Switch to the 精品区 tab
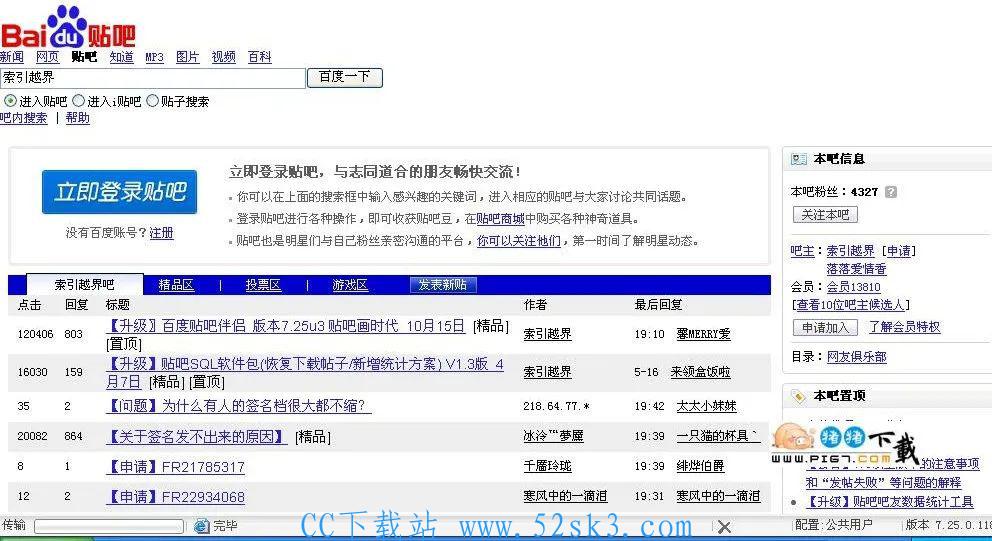 [x=176, y=285]
